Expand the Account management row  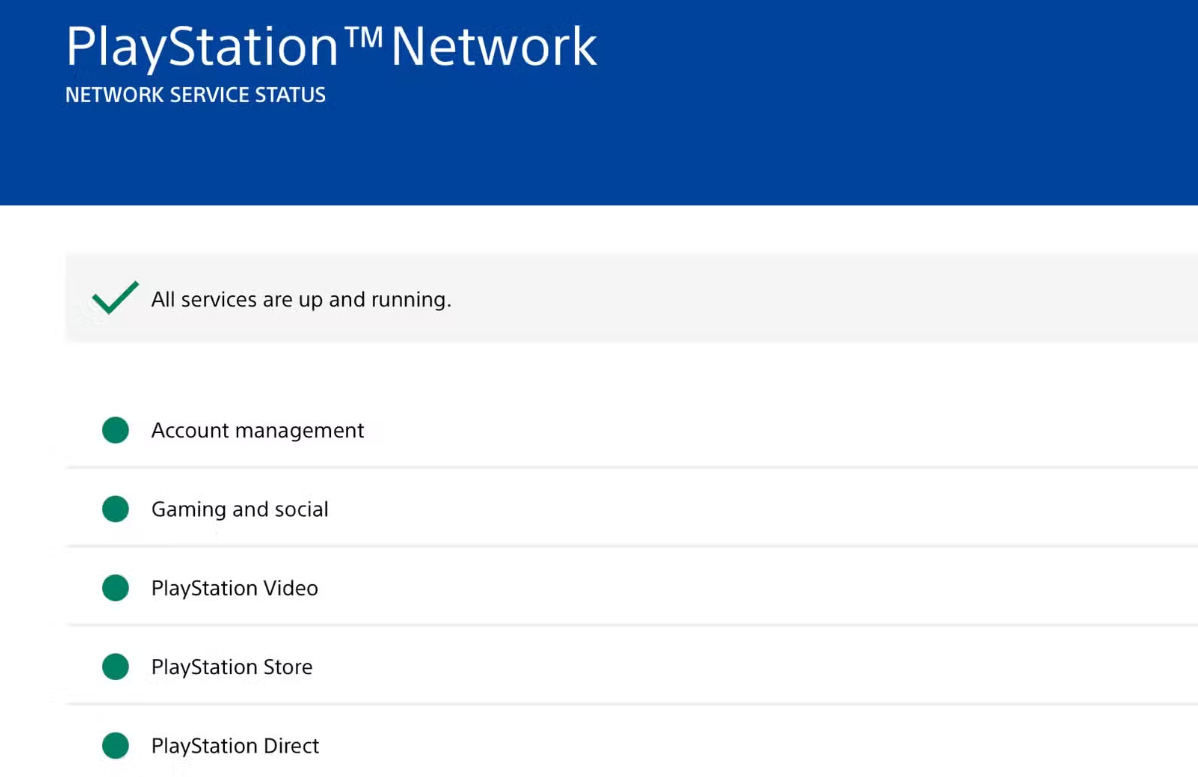click(631, 430)
